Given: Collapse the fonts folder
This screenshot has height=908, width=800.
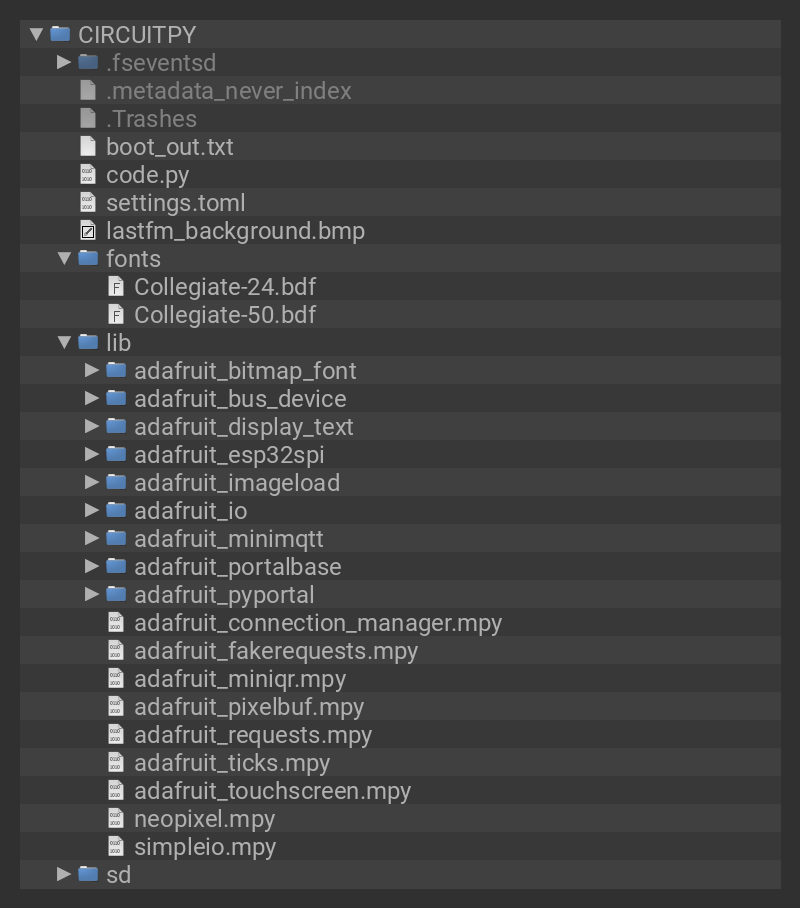Looking at the screenshot, I should (x=65, y=259).
